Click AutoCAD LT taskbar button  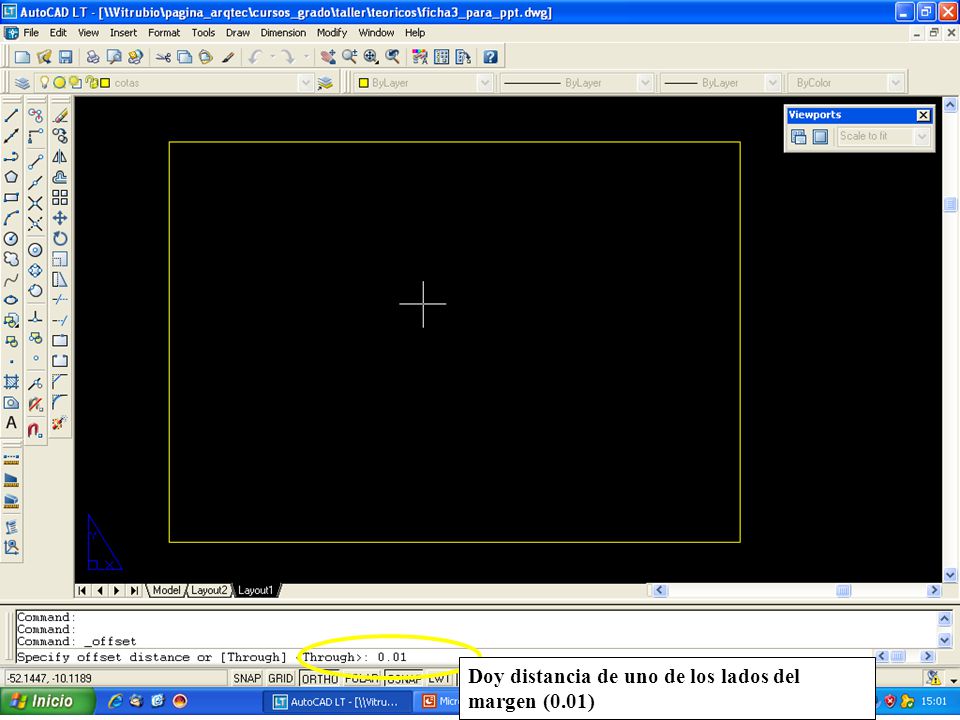(339, 702)
